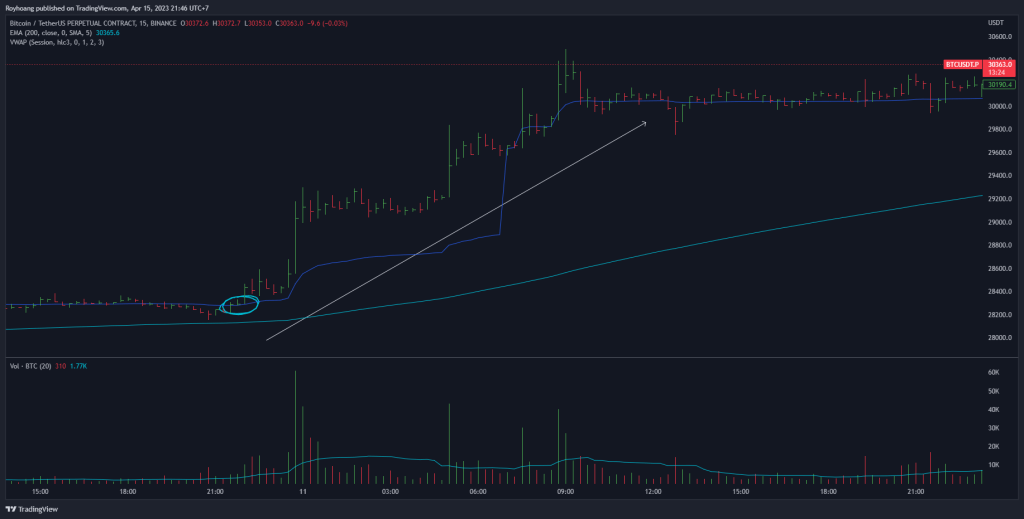
Task: Click the cyan ellipse drawing on the chart
Action: [239, 304]
